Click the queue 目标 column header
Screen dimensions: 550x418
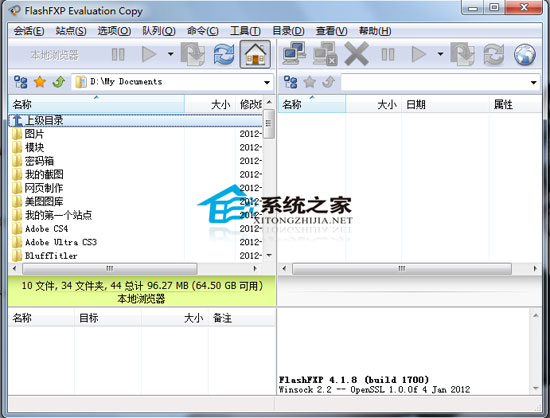pos(108,318)
